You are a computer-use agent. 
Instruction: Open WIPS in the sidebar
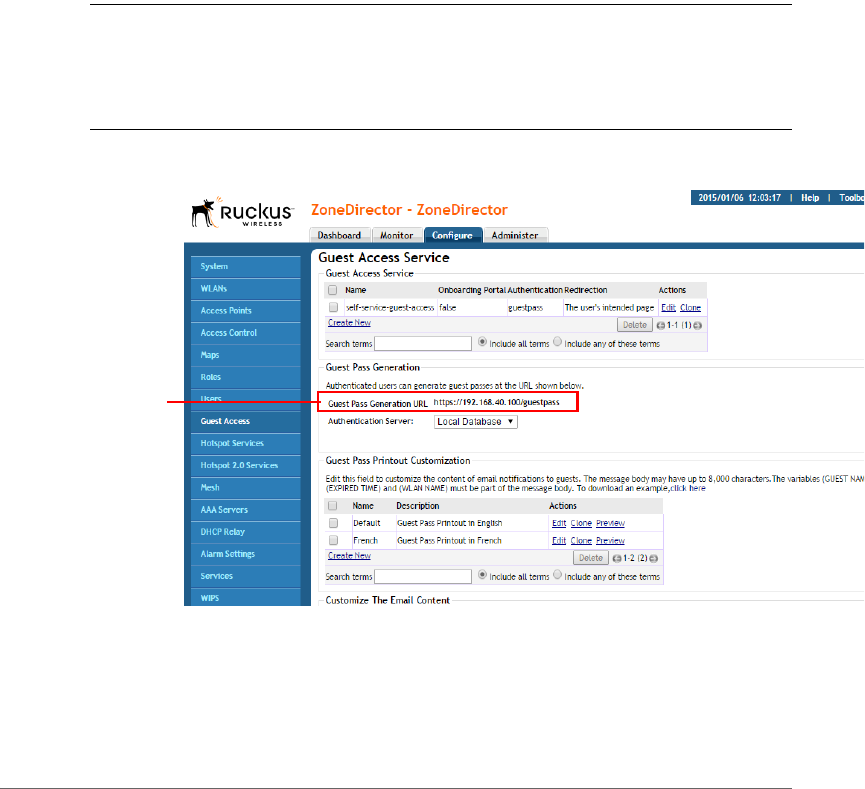coord(245,598)
